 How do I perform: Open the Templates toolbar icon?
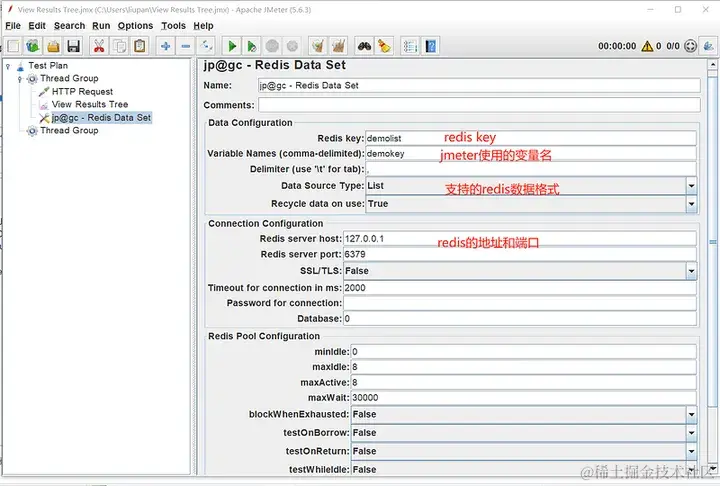click(x=33, y=46)
